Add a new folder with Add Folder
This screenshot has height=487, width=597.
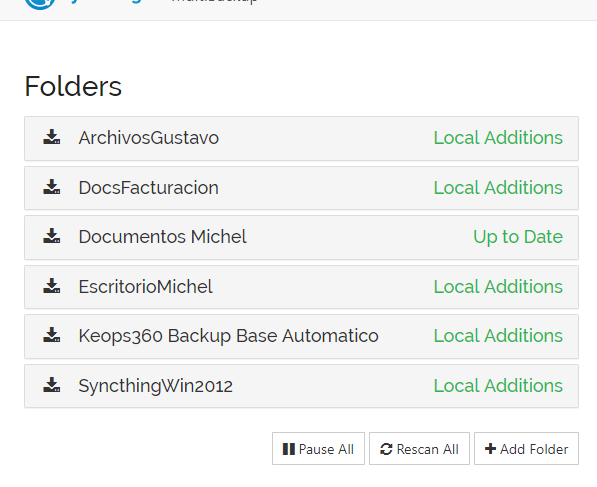pyautogui.click(x=526, y=449)
